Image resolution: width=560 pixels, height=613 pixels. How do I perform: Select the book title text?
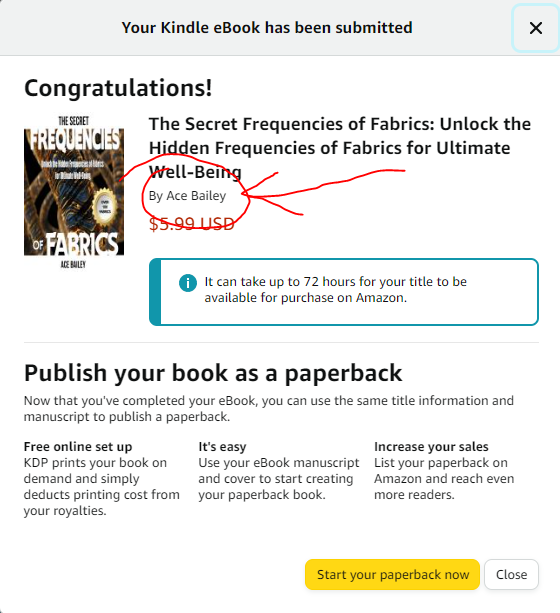[x=340, y=148]
